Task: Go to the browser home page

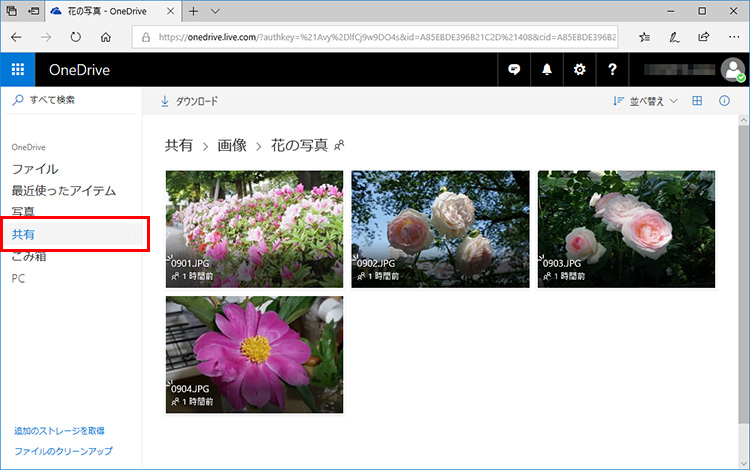Action: 106,37
